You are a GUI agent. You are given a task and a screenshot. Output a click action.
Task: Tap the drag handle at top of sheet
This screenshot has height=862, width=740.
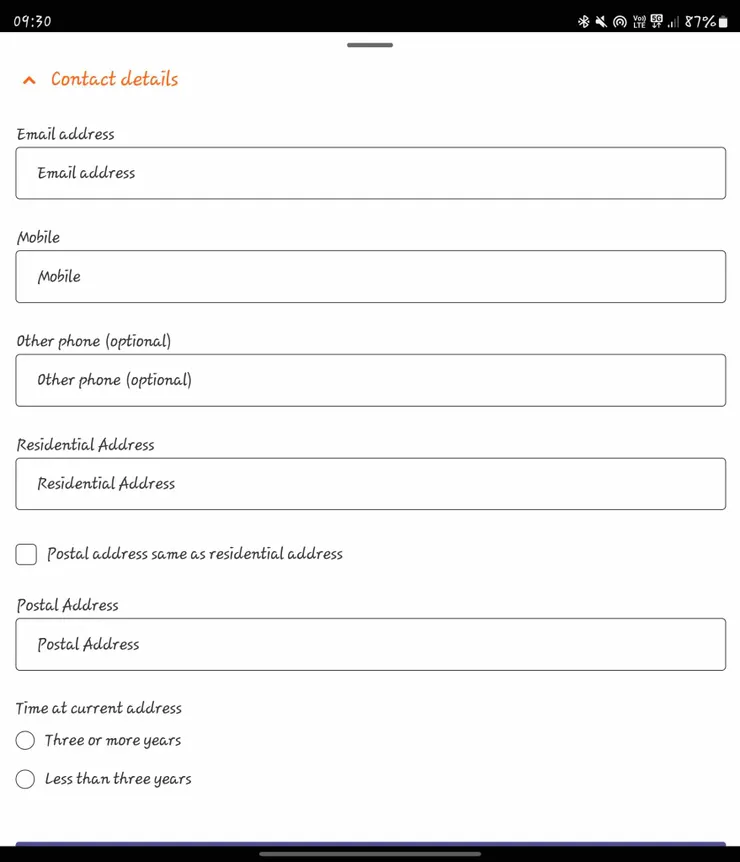(370, 45)
